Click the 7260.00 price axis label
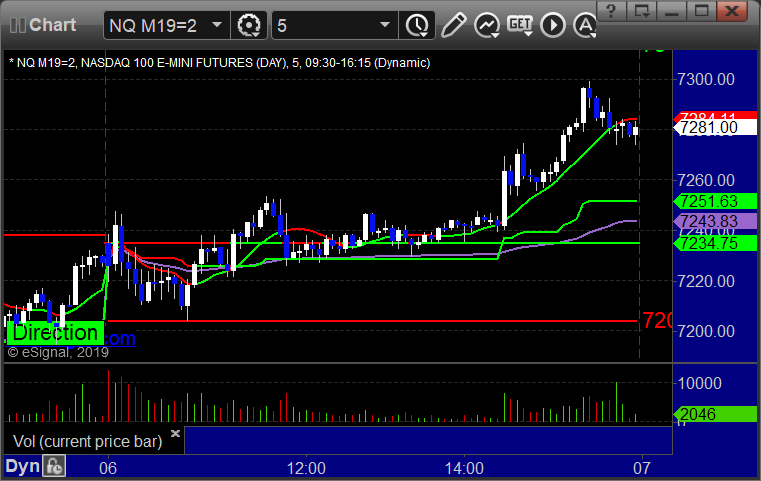The width and height of the screenshot is (761, 481). [x=706, y=181]
